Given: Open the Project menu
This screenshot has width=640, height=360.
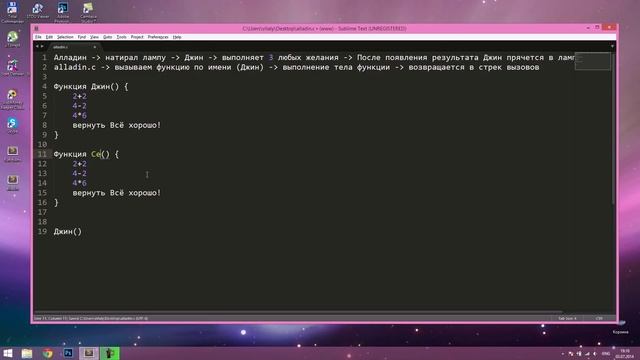Looking at the screenshot, I should (137, 37).
